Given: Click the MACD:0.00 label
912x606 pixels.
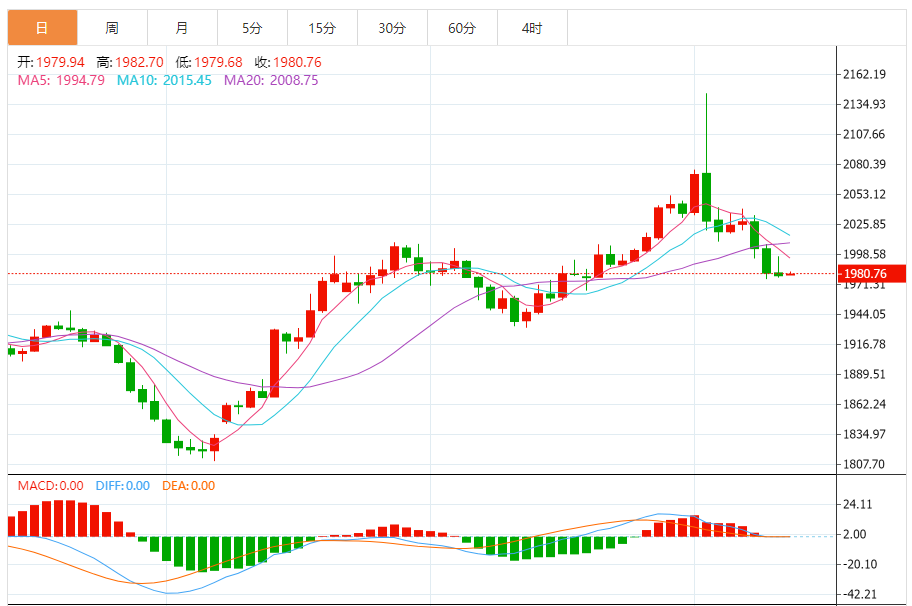Looking at the screenshot, I should 51,486.
